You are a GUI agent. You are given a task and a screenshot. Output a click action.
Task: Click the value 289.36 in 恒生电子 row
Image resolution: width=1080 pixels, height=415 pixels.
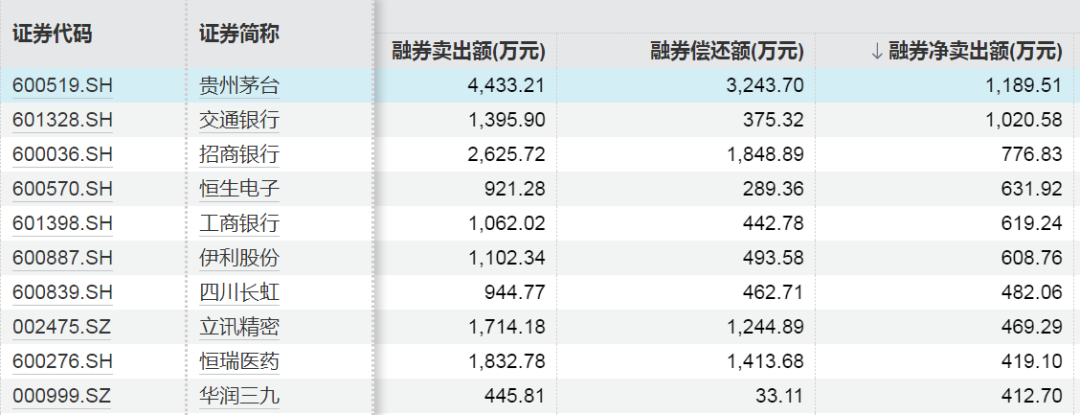point(773,189)
